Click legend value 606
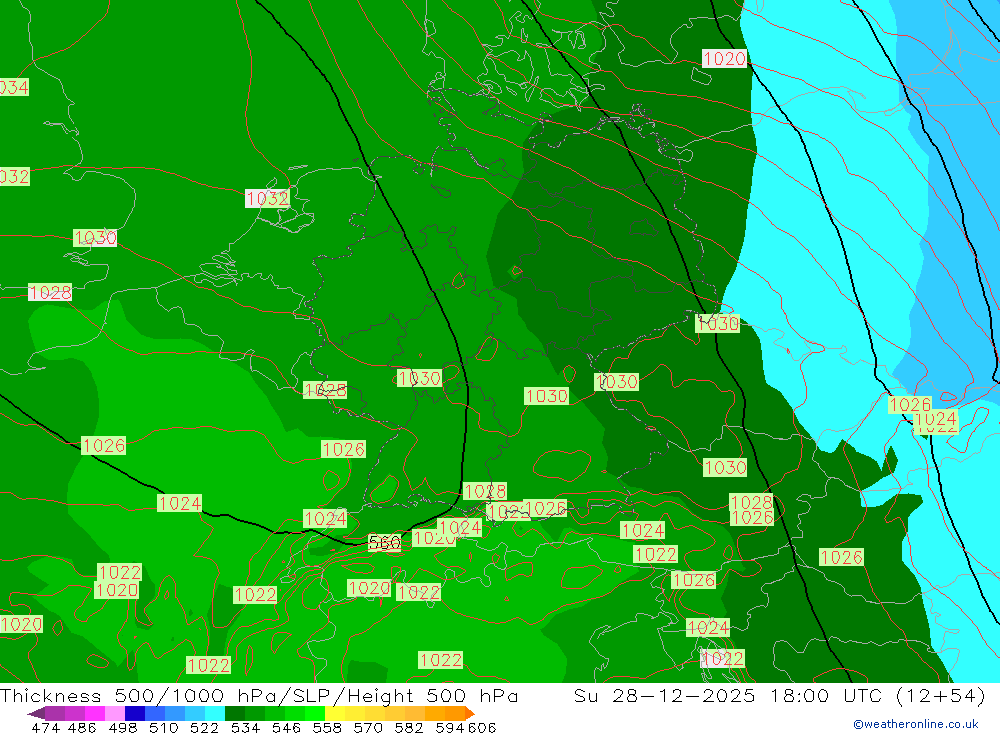 (482, 727)
